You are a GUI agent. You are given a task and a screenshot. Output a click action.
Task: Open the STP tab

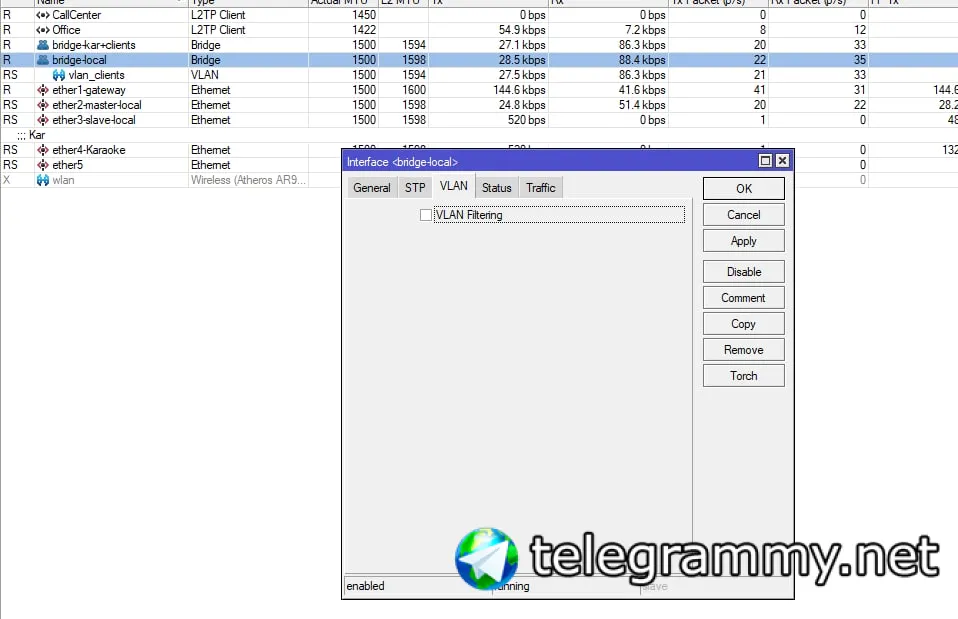[415, 188]
